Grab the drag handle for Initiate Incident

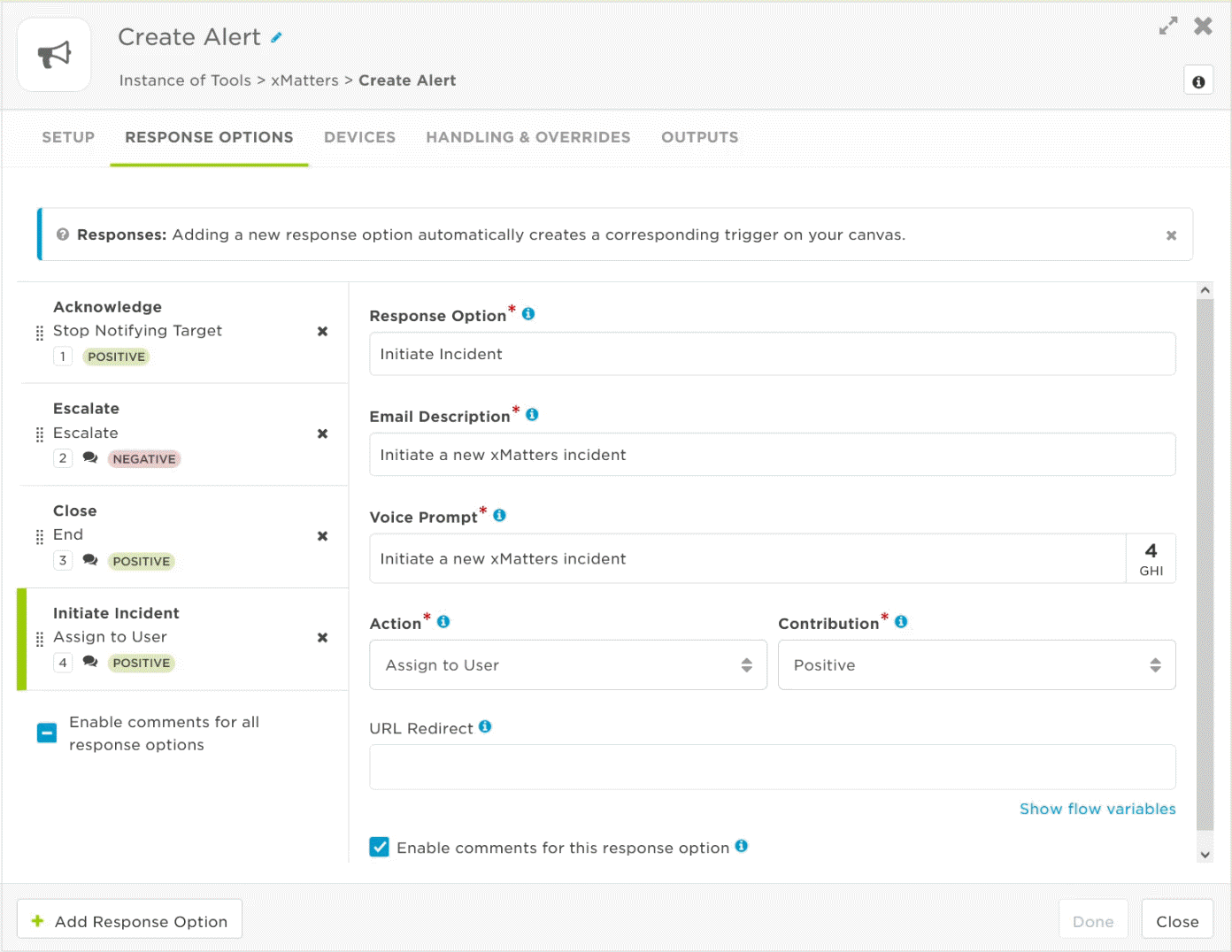[x=39, y=640]
